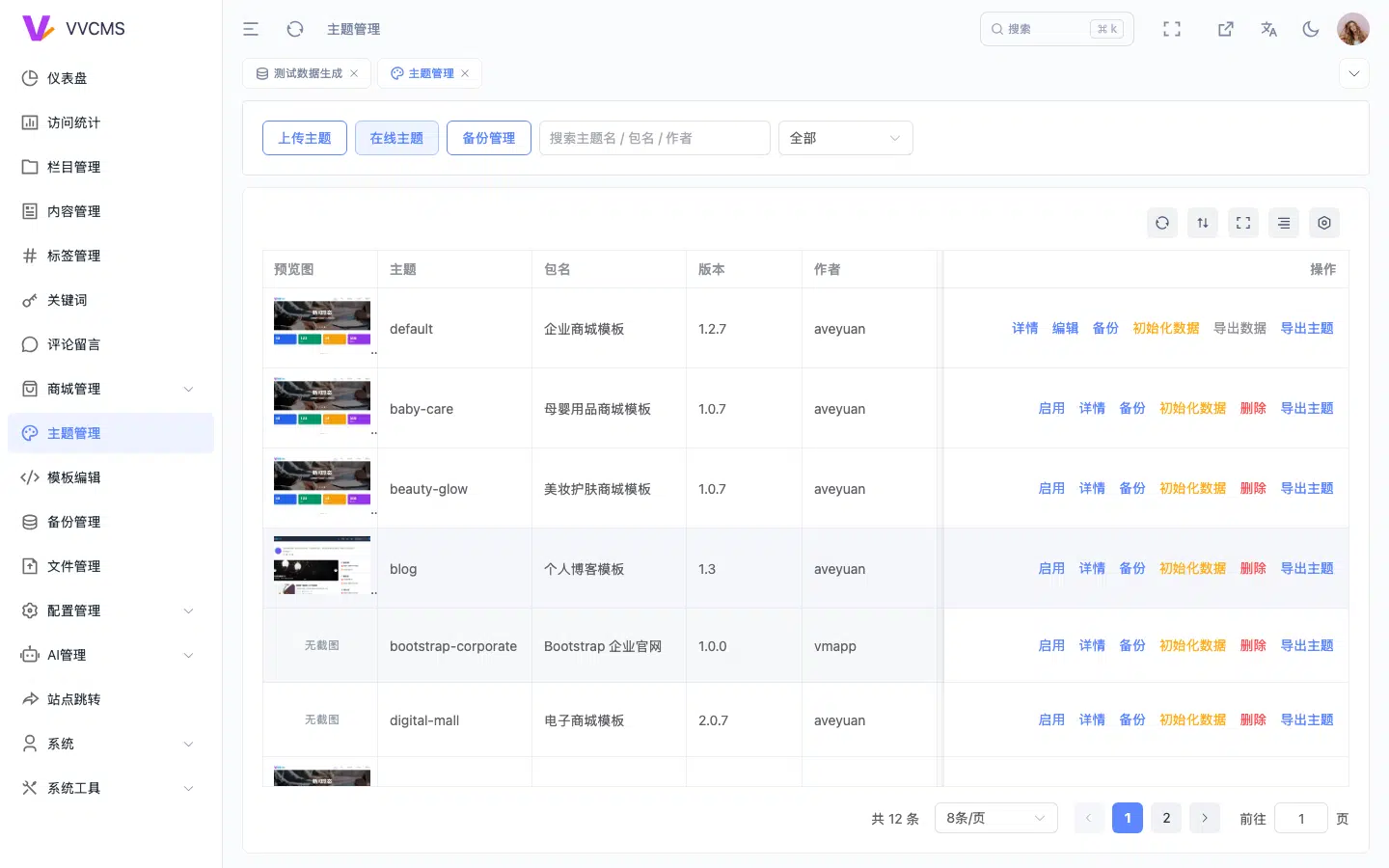Collapse the sidebar with hamburger icon
Image resolution: width=1389 pixels, height=868 pixels.
pos(251,29)
